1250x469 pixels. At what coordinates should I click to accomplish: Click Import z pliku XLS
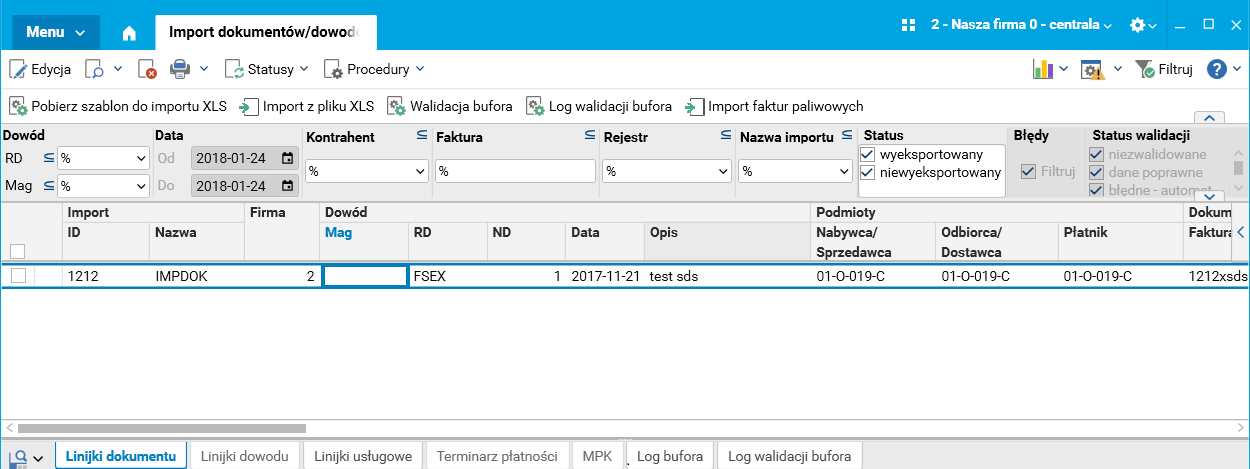point(306,106)
